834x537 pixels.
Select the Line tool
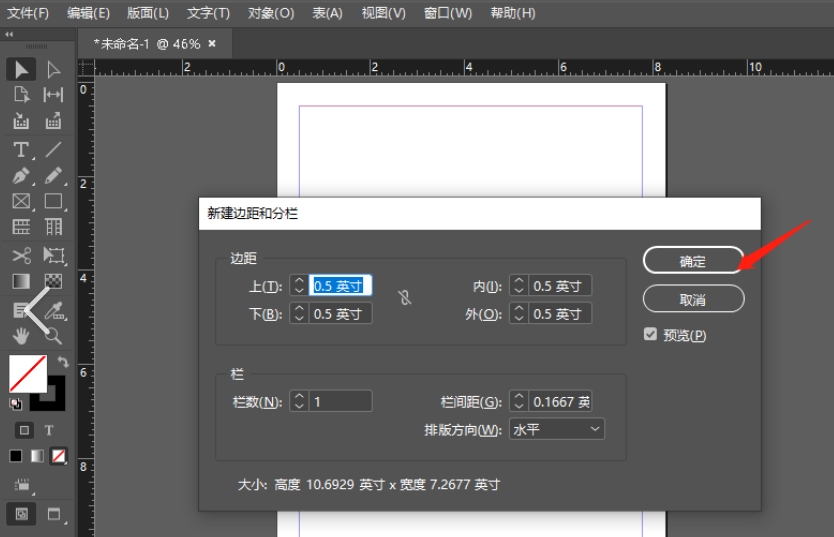53,150
